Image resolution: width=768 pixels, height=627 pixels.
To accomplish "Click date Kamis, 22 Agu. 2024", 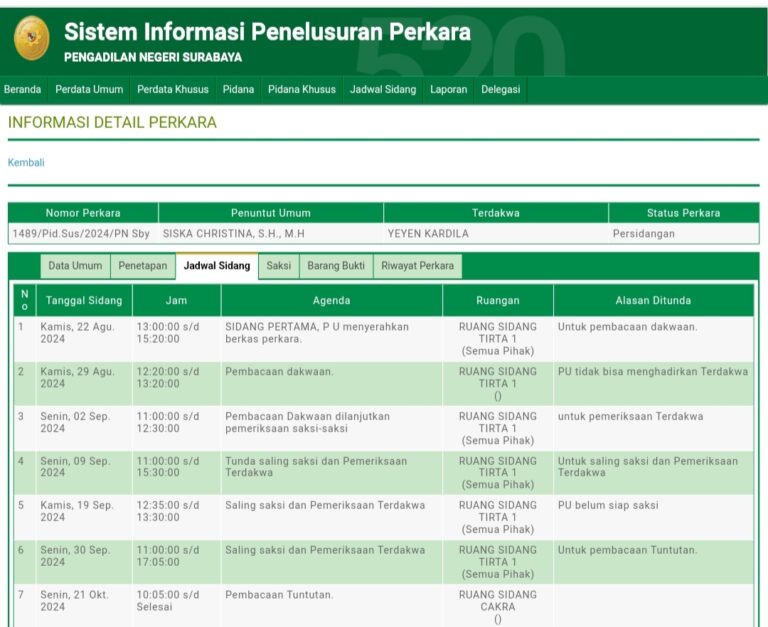I will [77, 333].
